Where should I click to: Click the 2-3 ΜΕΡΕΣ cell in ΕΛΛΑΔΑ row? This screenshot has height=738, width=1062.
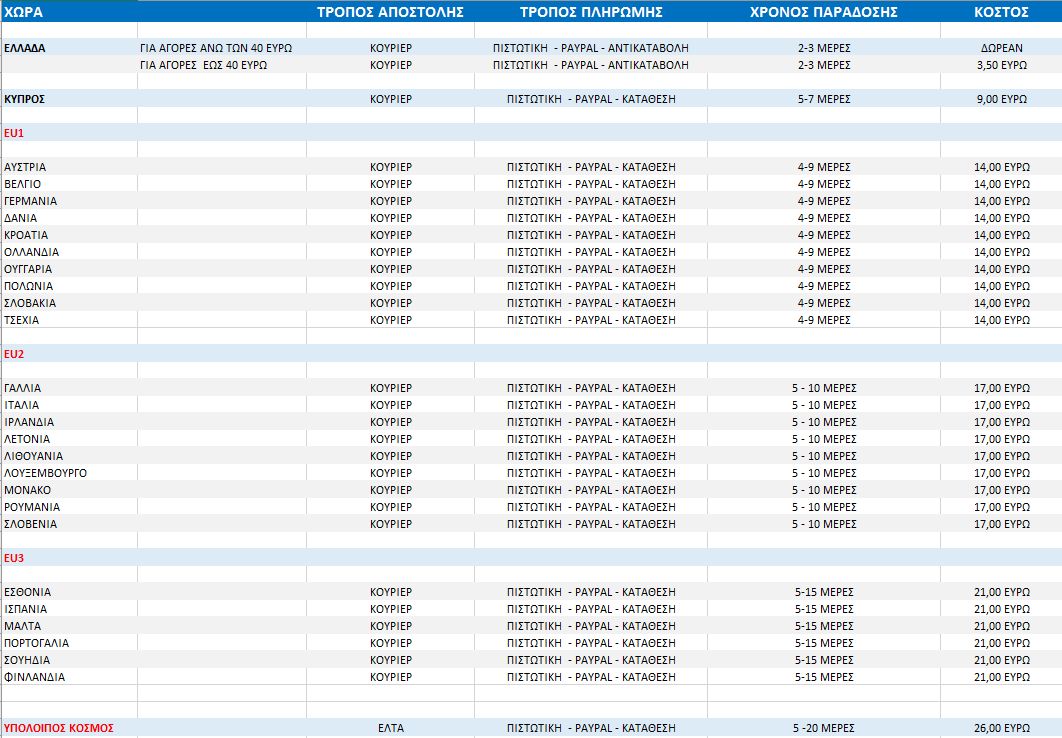click(x=824, y=48)
